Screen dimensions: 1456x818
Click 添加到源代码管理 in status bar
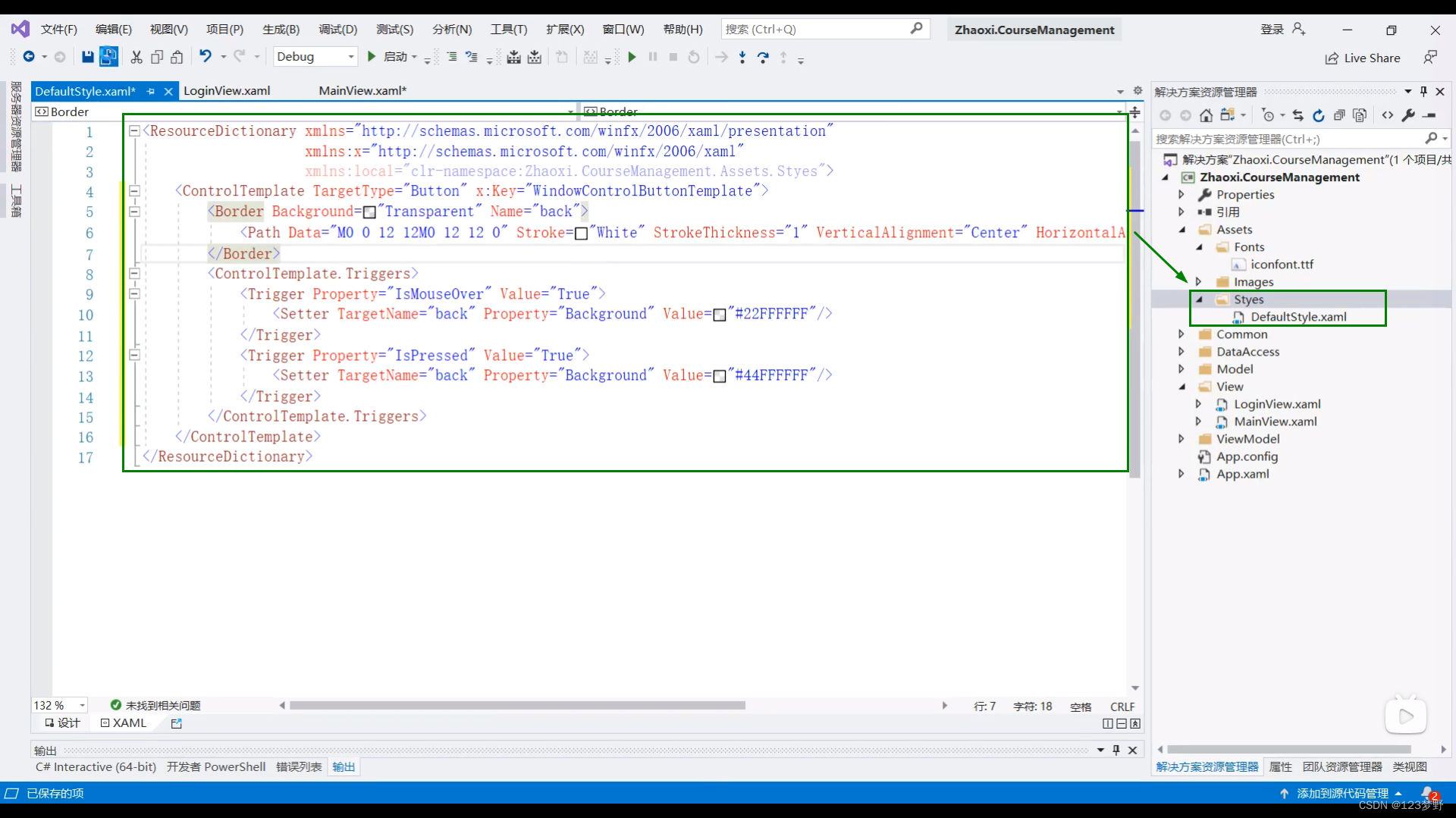tap(1342, 793)
